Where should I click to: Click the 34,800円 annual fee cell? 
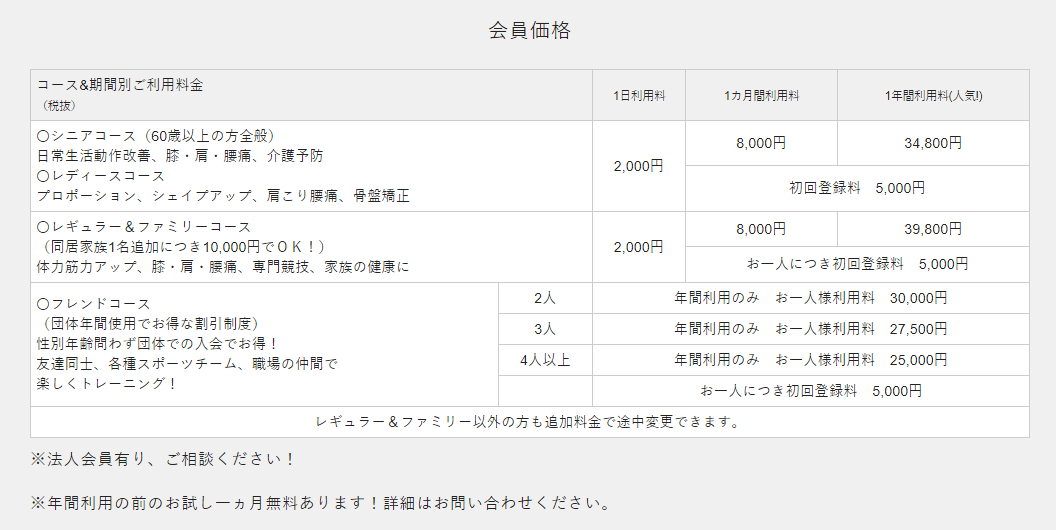(933, 143)
